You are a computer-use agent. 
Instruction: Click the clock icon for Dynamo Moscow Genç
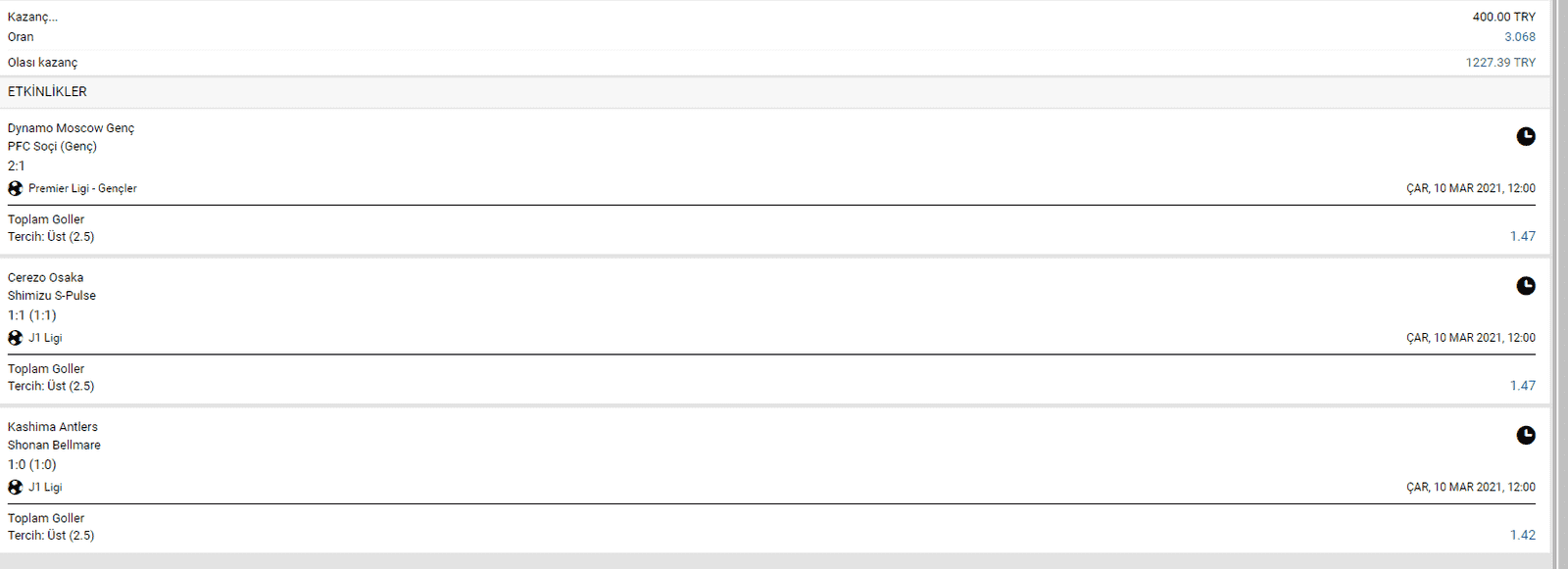pyautogui.click(x=1526, y=136)
